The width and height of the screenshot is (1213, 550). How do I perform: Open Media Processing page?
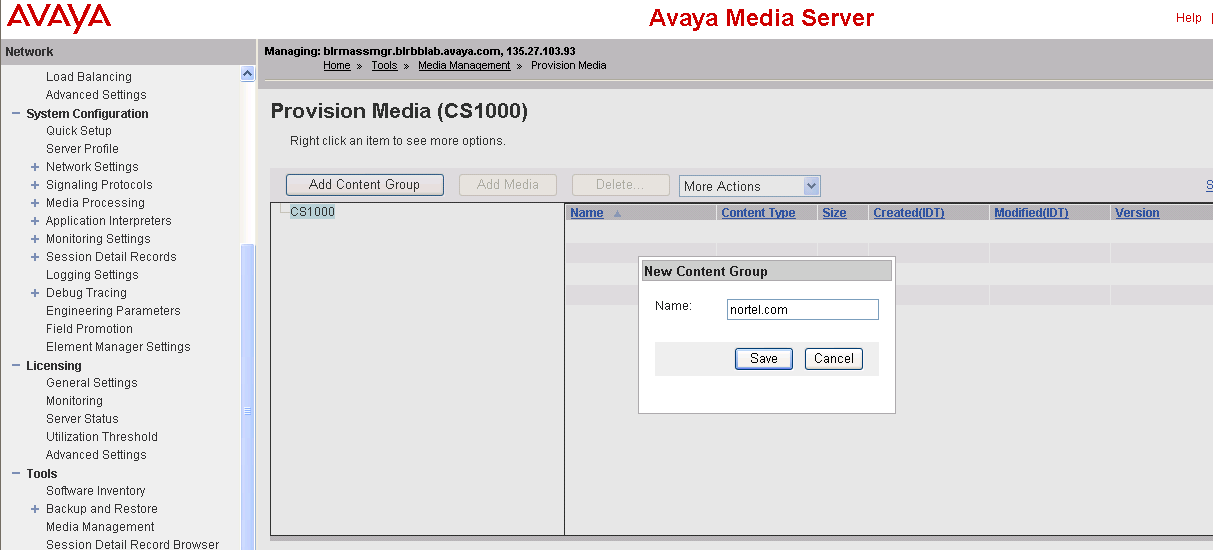[x=95, y=203]
